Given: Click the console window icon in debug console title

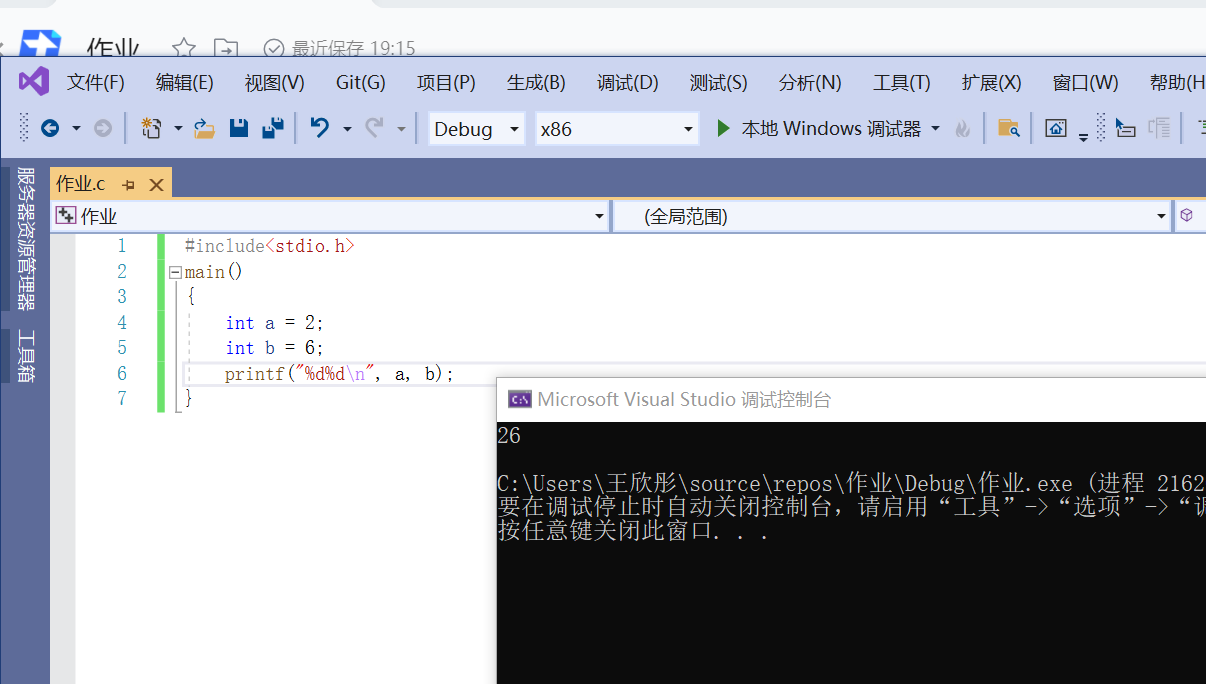Looking at the screenshot, I should click(519, 399).
